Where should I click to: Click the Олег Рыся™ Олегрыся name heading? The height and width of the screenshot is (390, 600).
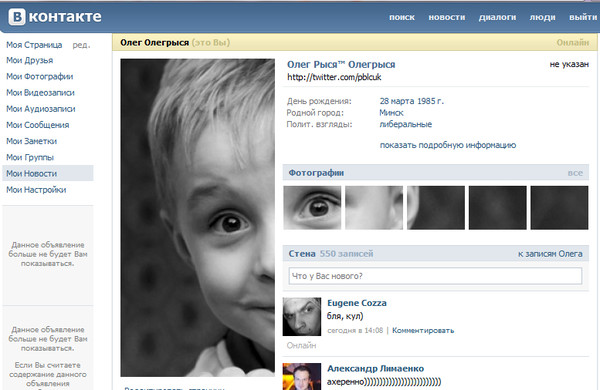click(341, 64)
